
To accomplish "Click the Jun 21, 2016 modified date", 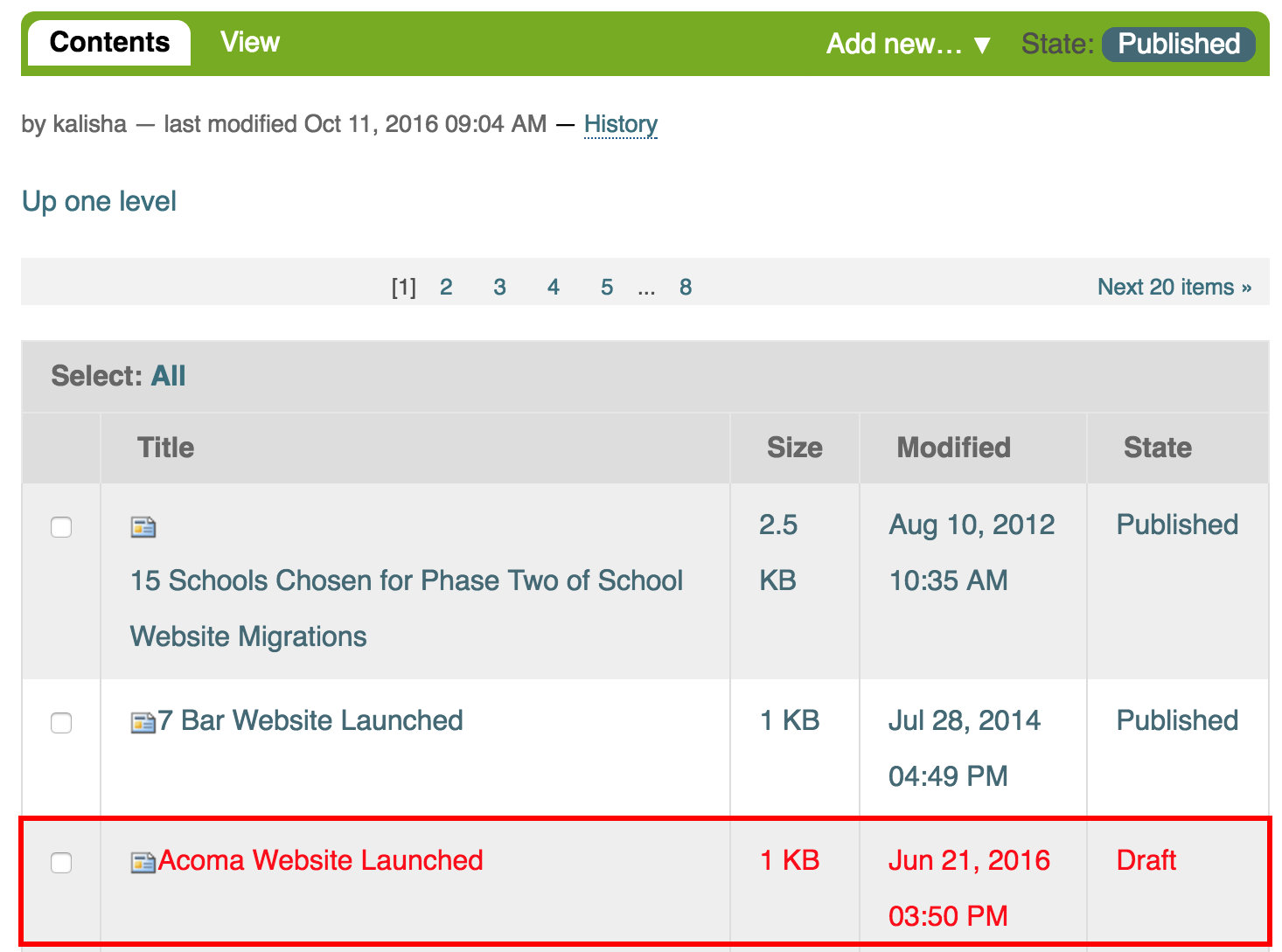I will (x=969, y=888).
